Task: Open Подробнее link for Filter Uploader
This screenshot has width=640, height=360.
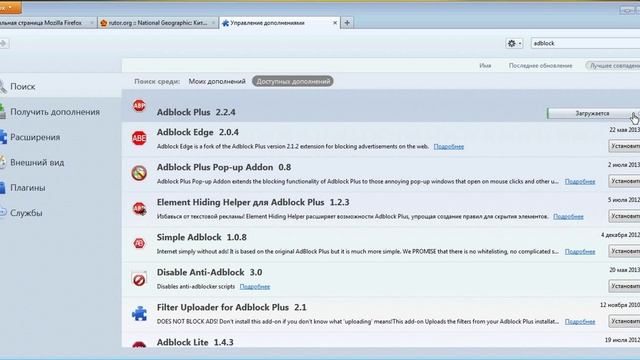Action: point(580,322)
